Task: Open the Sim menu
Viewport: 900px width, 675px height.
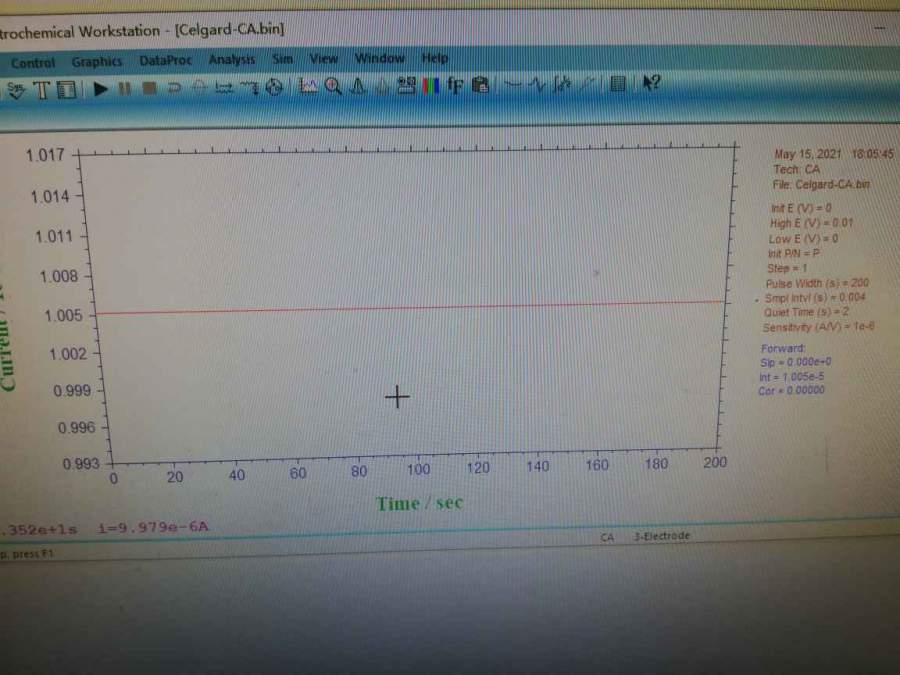Action: coord(282,60)
